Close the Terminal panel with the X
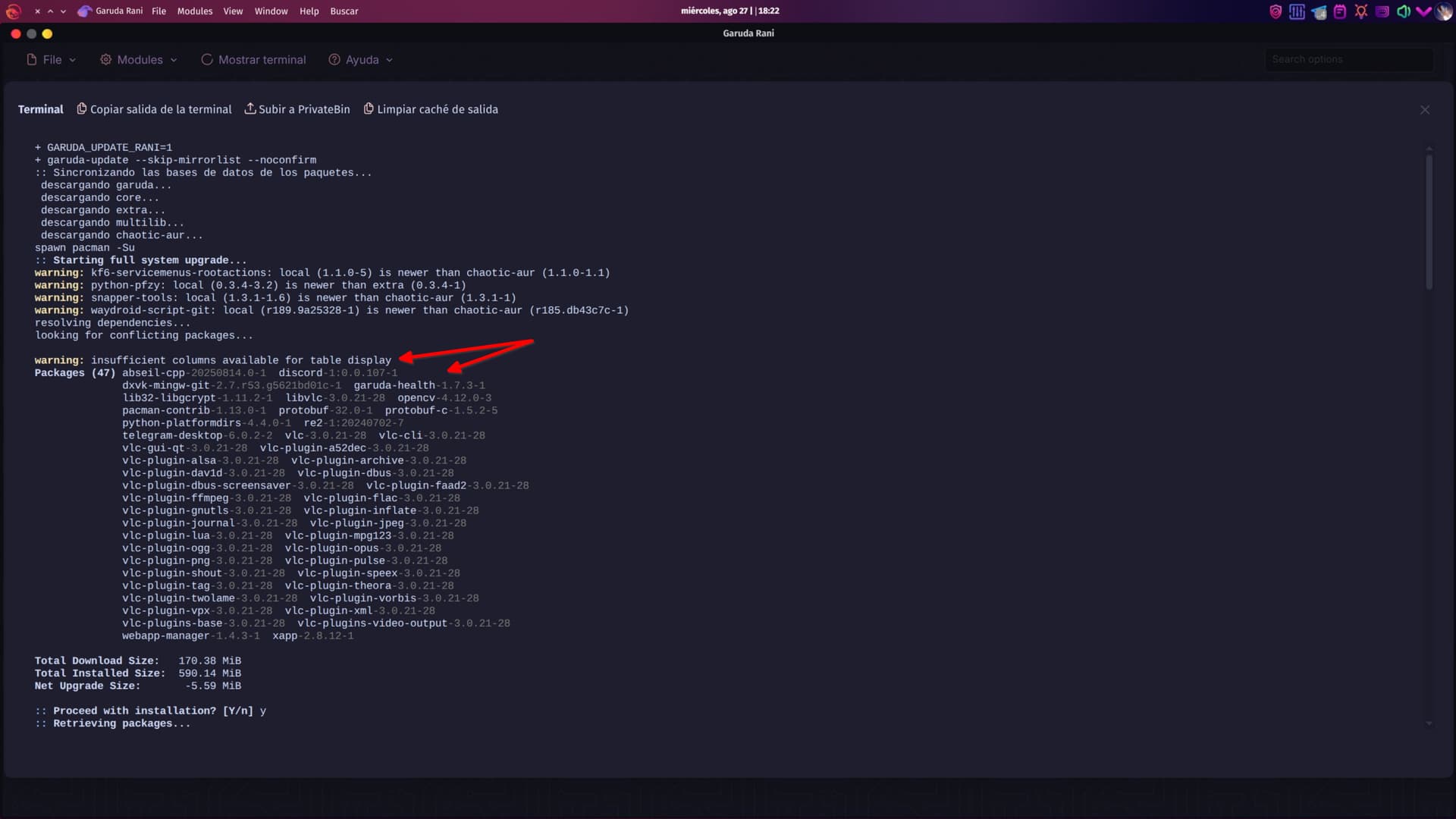 pos(1425,110)
